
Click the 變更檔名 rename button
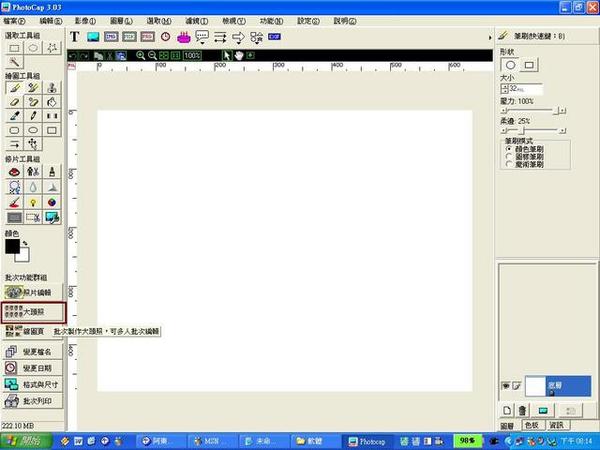coord(33,352)
